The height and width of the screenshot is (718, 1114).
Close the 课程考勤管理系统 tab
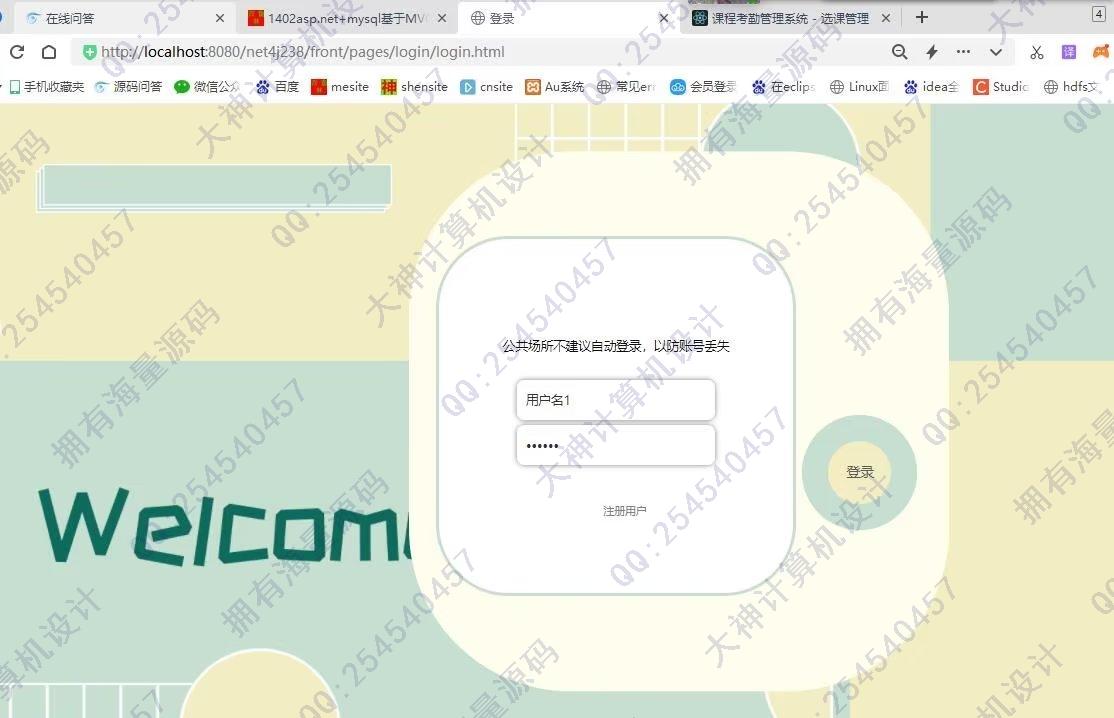tap(886, 18)
